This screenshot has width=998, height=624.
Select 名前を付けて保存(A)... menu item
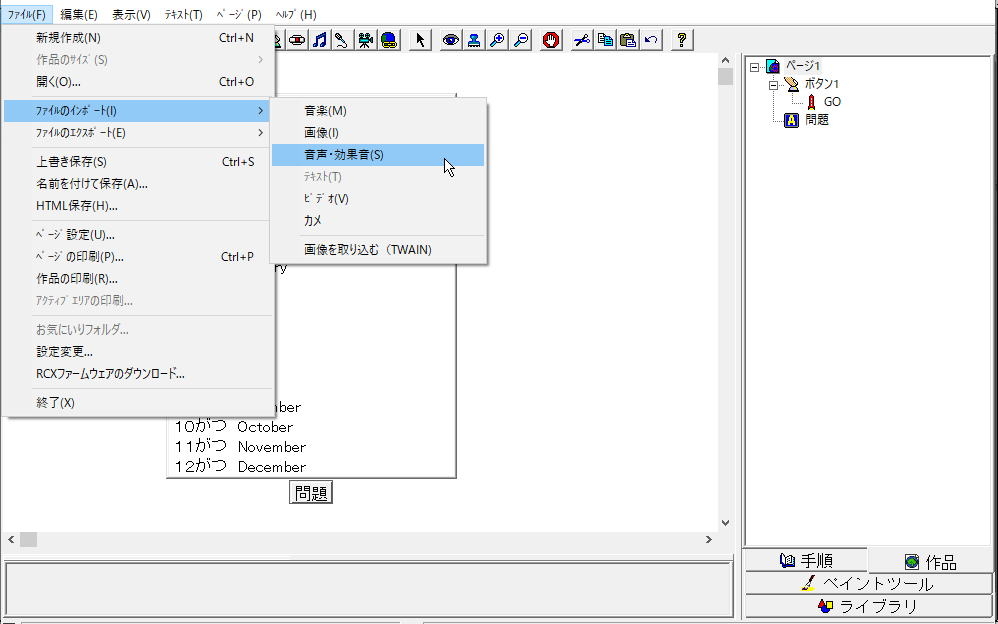(x=139, y=184)
